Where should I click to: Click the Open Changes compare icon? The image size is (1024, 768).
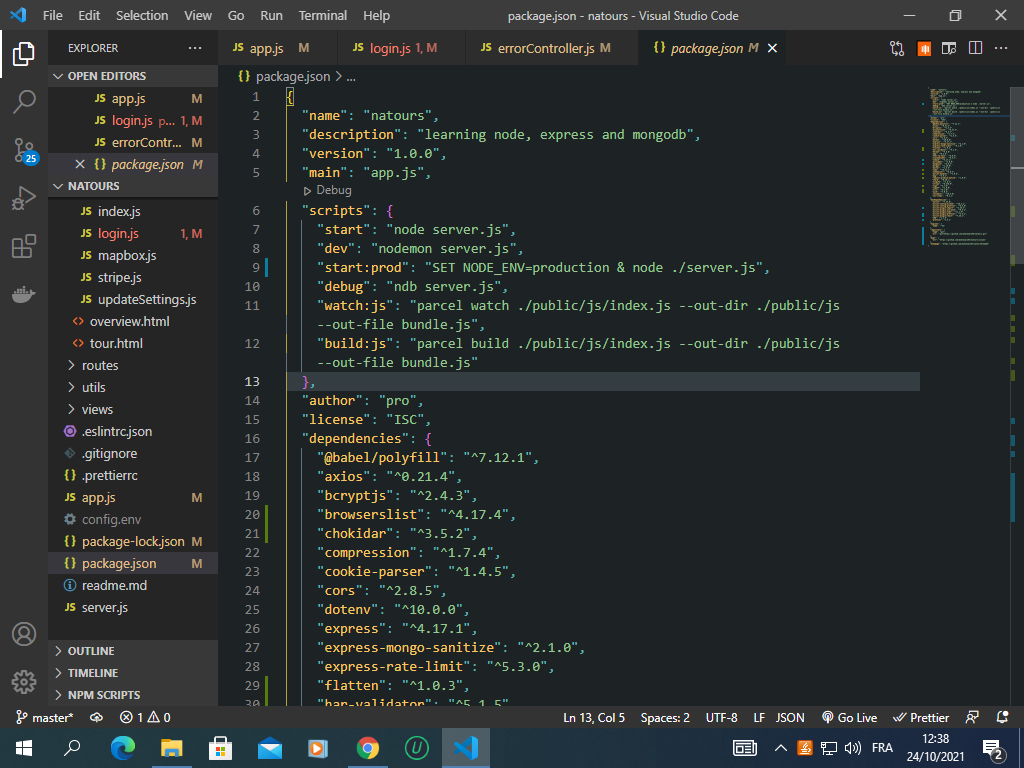(x=897, y=48)
